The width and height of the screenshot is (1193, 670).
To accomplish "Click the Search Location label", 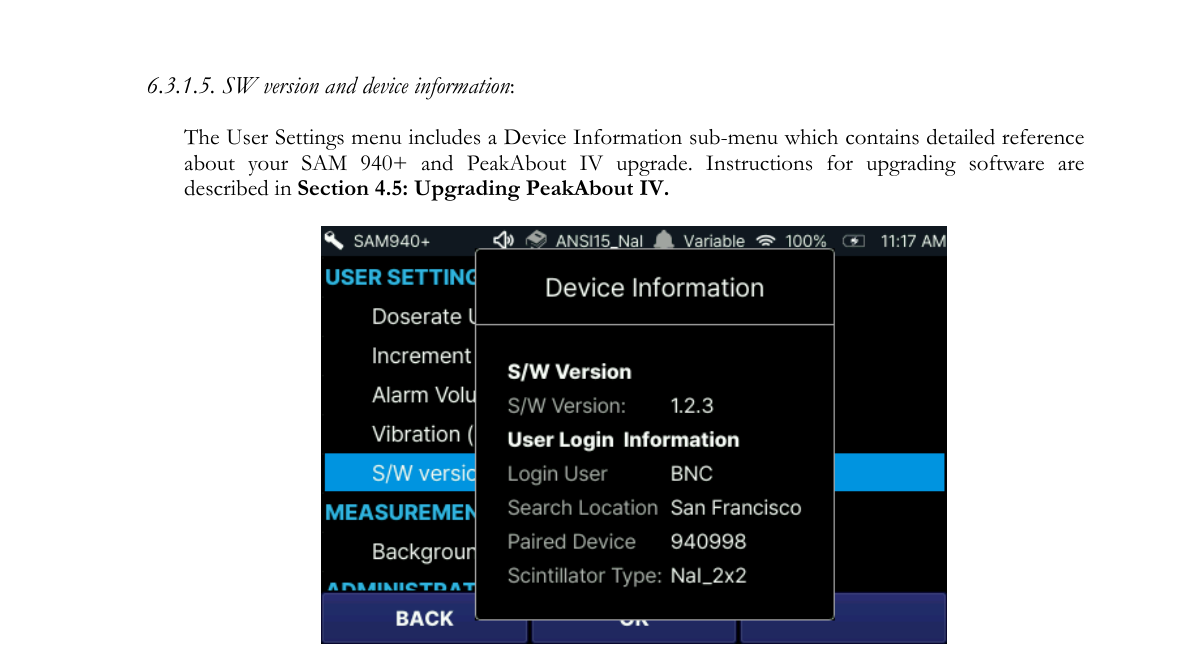I will coord(582,508).
